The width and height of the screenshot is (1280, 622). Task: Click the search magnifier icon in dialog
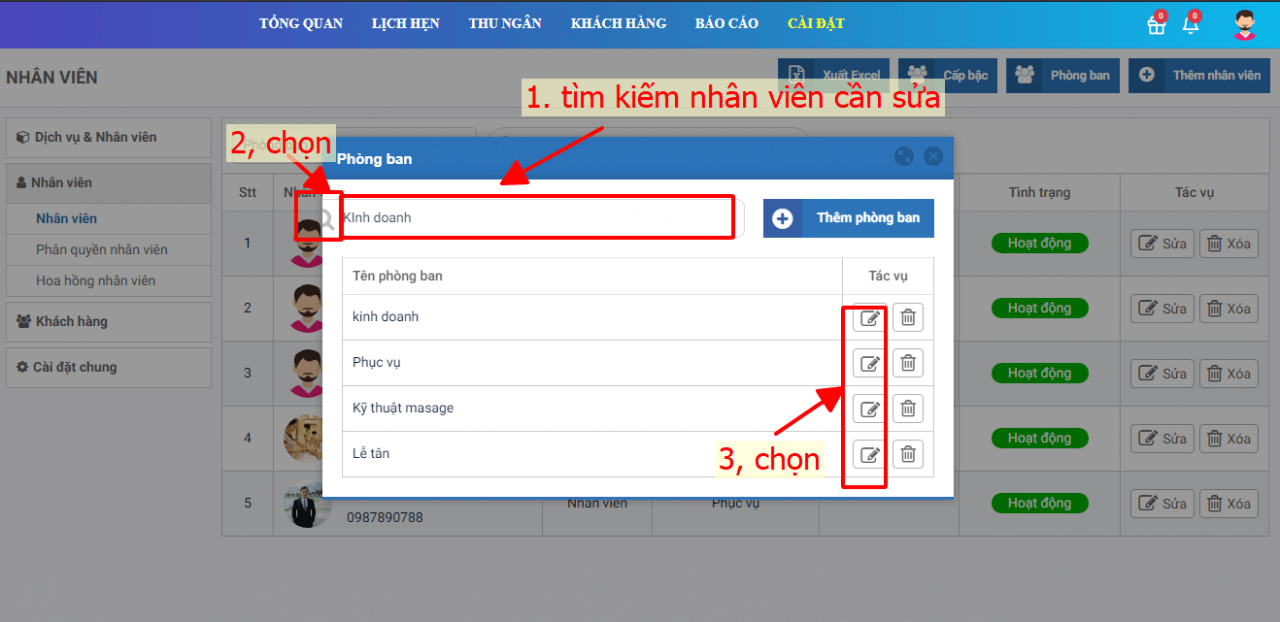[x=325, y=218]
